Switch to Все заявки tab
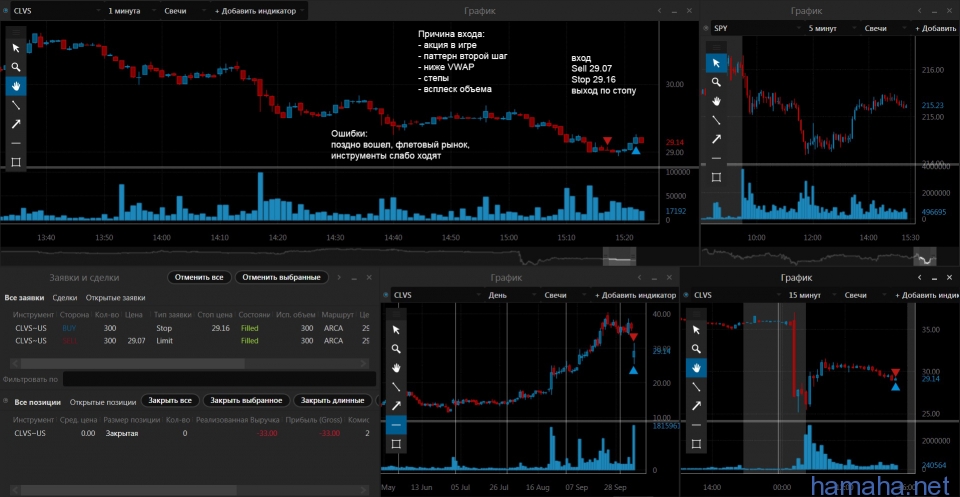Screen dimensions: 960x497 24,298
